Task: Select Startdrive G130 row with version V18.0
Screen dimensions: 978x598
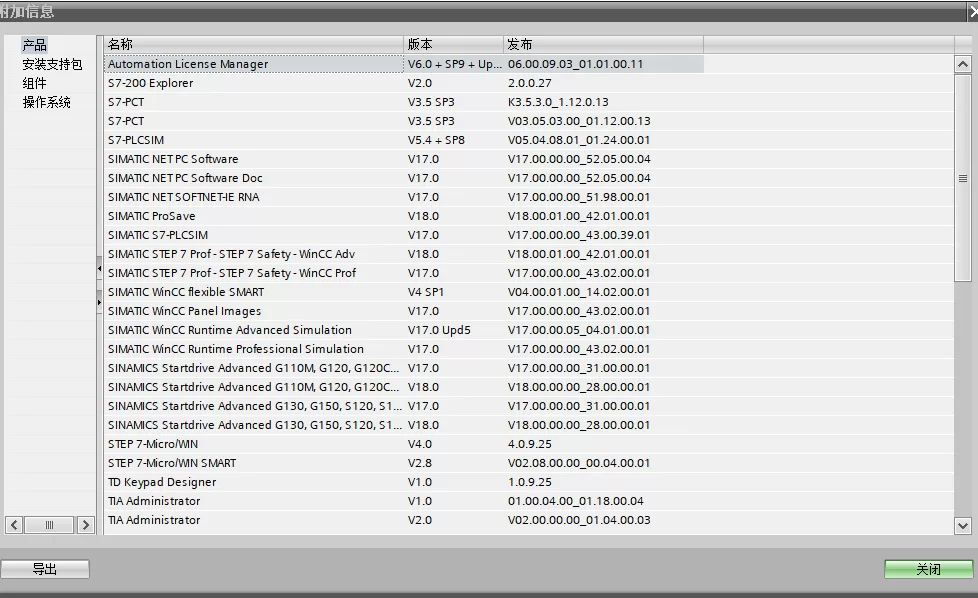Action: (x=404, y=425)
